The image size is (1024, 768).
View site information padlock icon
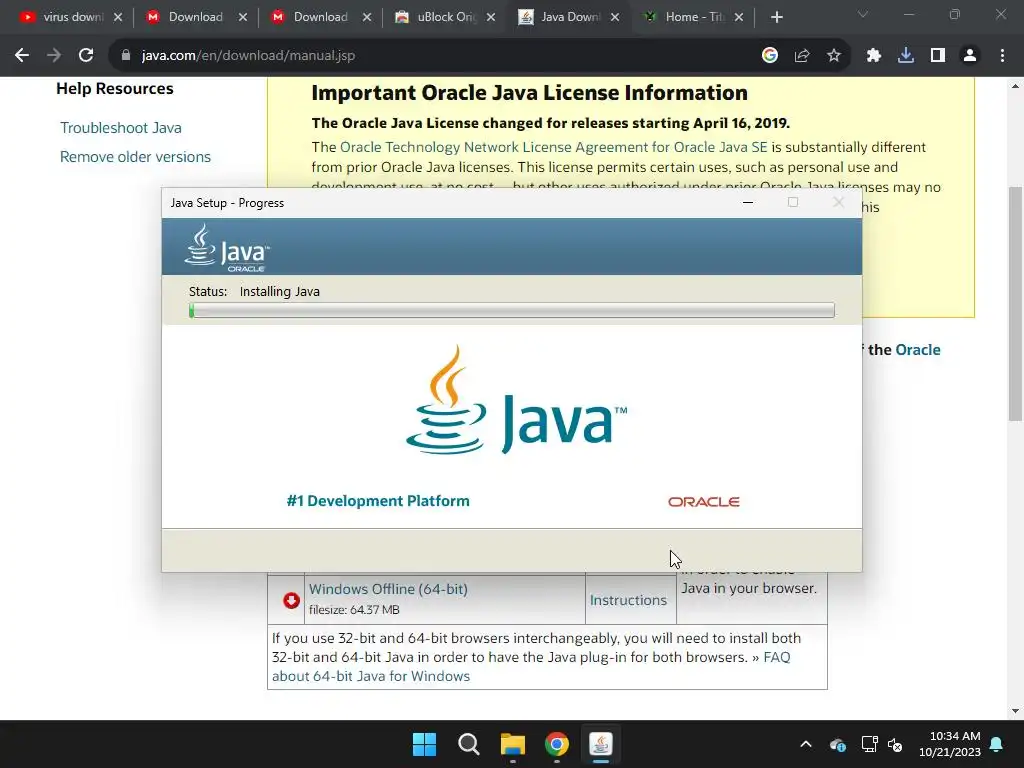125,56
